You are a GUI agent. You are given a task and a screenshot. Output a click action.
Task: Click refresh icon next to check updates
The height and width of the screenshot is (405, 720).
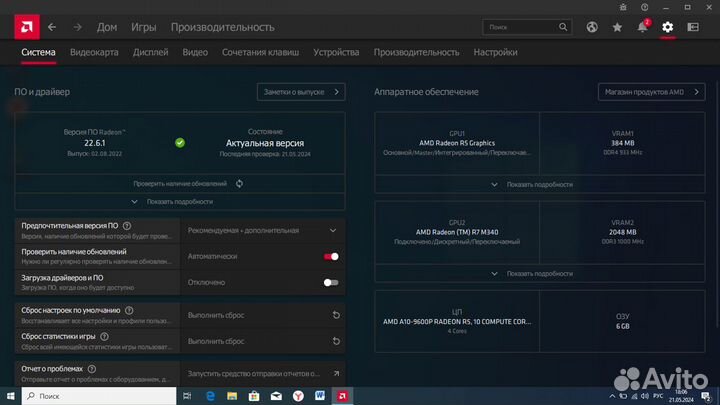[x=240, y=184]
